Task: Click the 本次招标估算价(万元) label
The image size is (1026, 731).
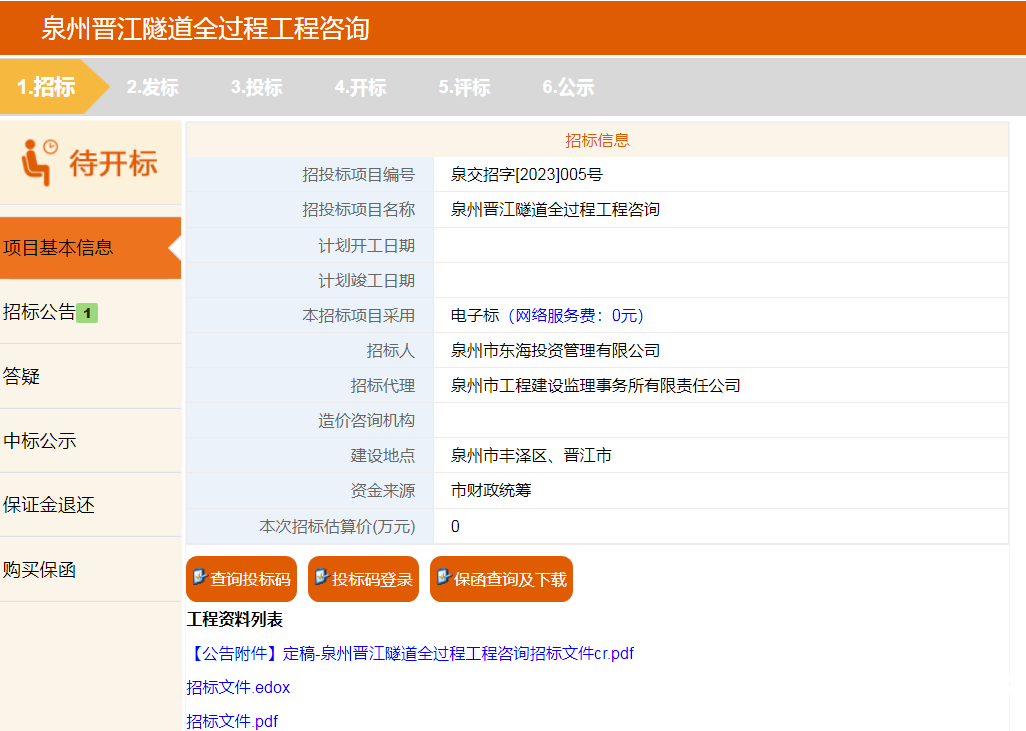Action: [337, 526]
